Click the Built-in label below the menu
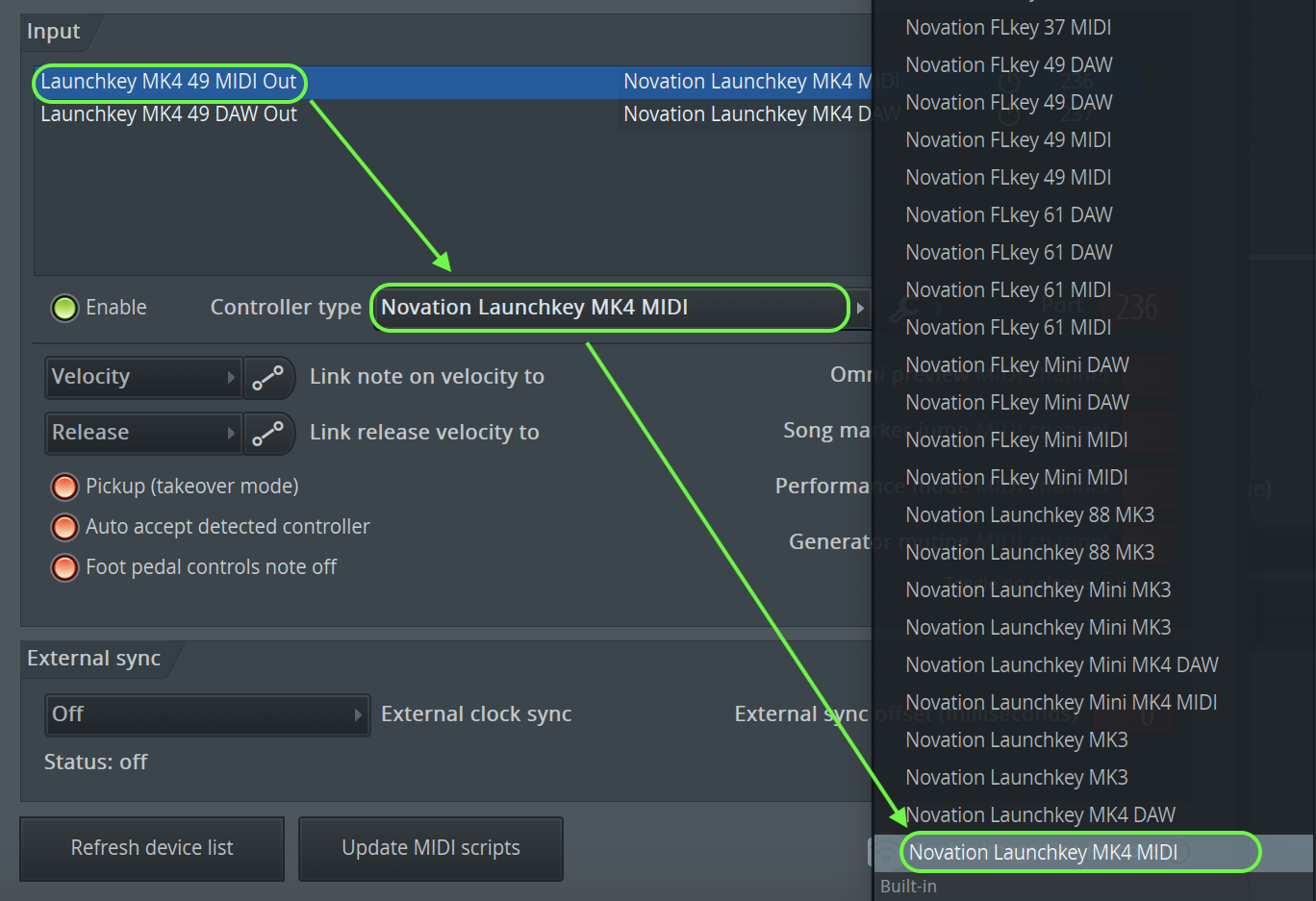Image resolution: width=1316 pixels, height=901 pixels. tap(908, 887)
